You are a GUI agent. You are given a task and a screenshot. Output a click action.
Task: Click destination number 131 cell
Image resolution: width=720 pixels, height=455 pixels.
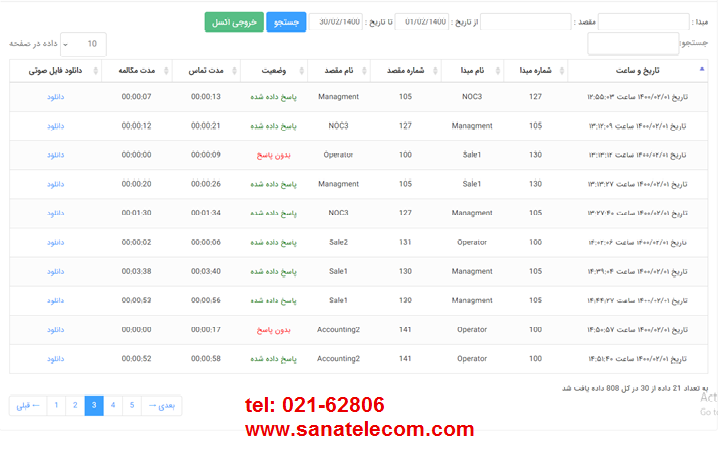405,242
